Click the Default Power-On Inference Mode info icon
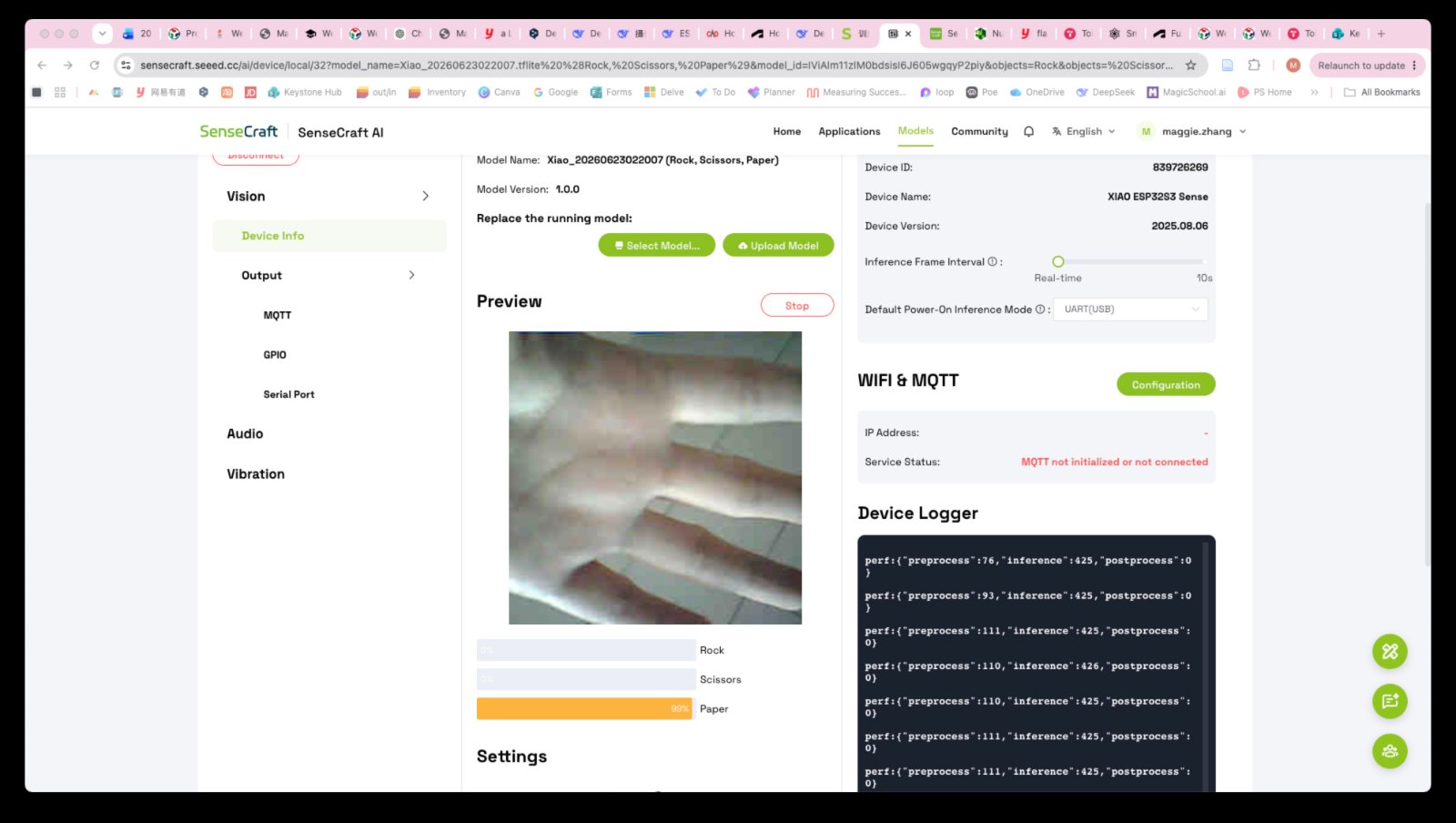The image size is (1456, 823). coord(1040,310)
